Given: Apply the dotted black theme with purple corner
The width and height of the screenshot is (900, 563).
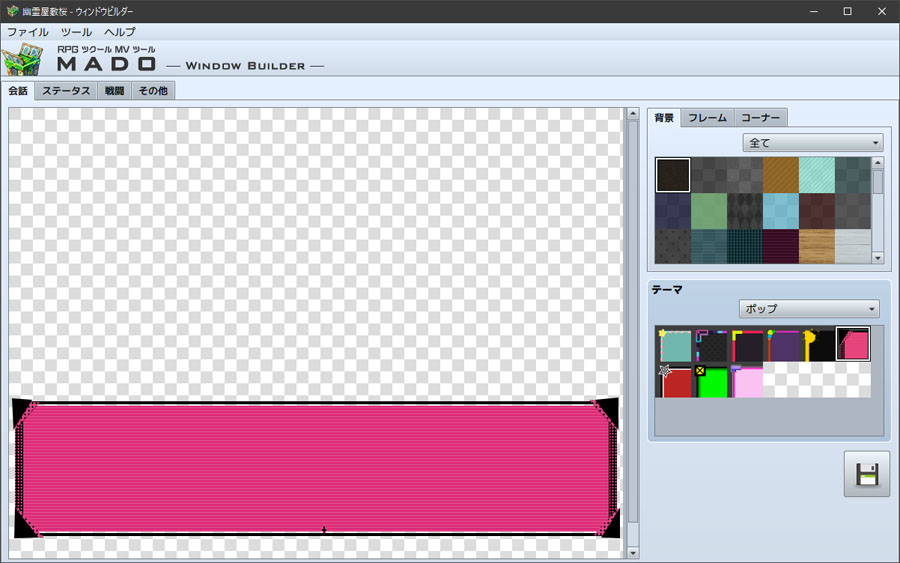Looking at the screenshot, I should click(709, 344).
